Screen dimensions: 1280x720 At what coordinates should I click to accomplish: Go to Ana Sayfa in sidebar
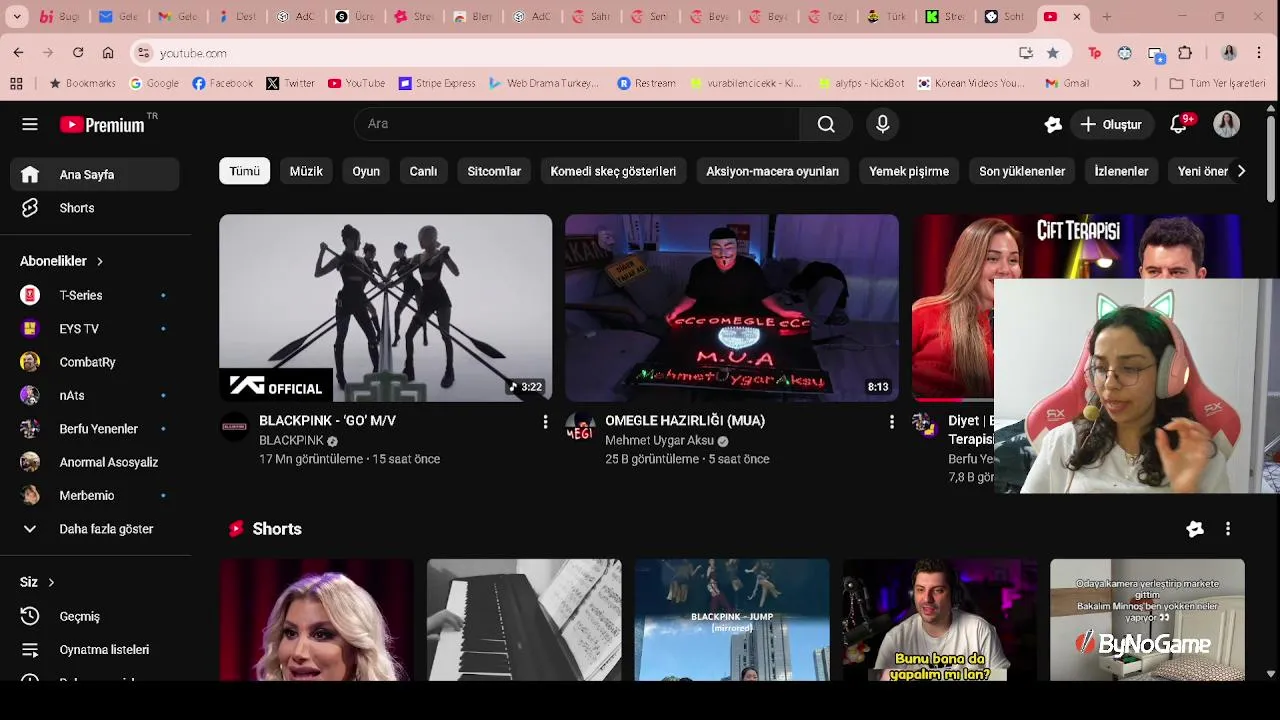tap(96, 174)
